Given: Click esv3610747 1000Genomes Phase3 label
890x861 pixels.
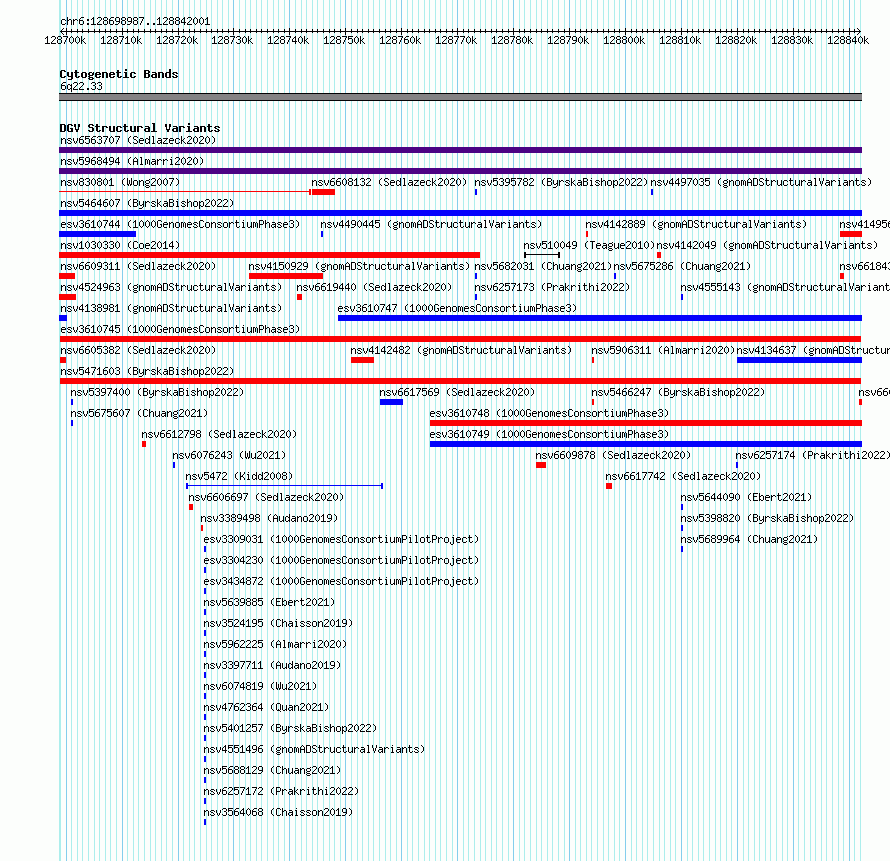Looking at the screenshot, I should 457,308.
